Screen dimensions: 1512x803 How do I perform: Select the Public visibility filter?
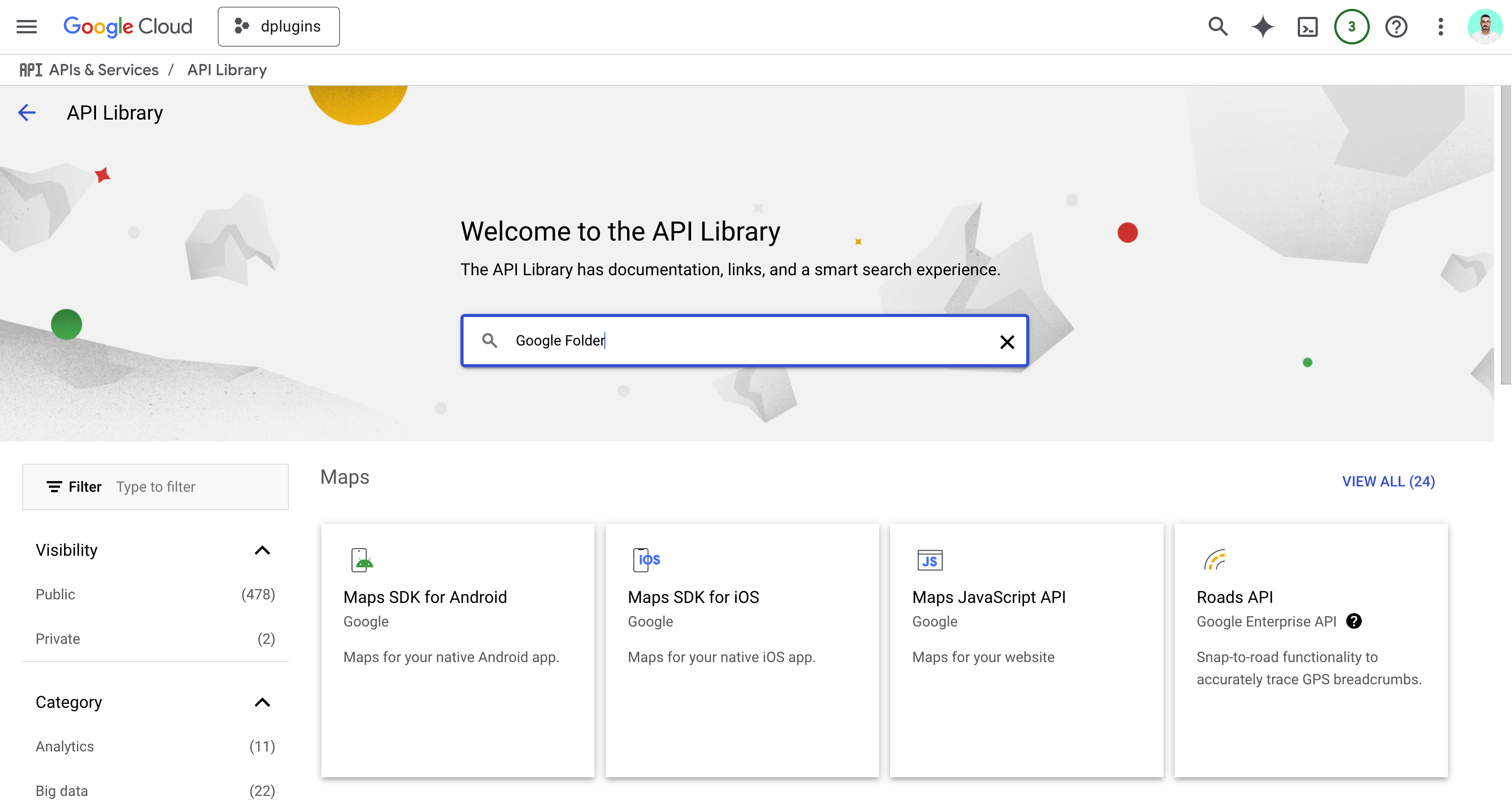155,594
